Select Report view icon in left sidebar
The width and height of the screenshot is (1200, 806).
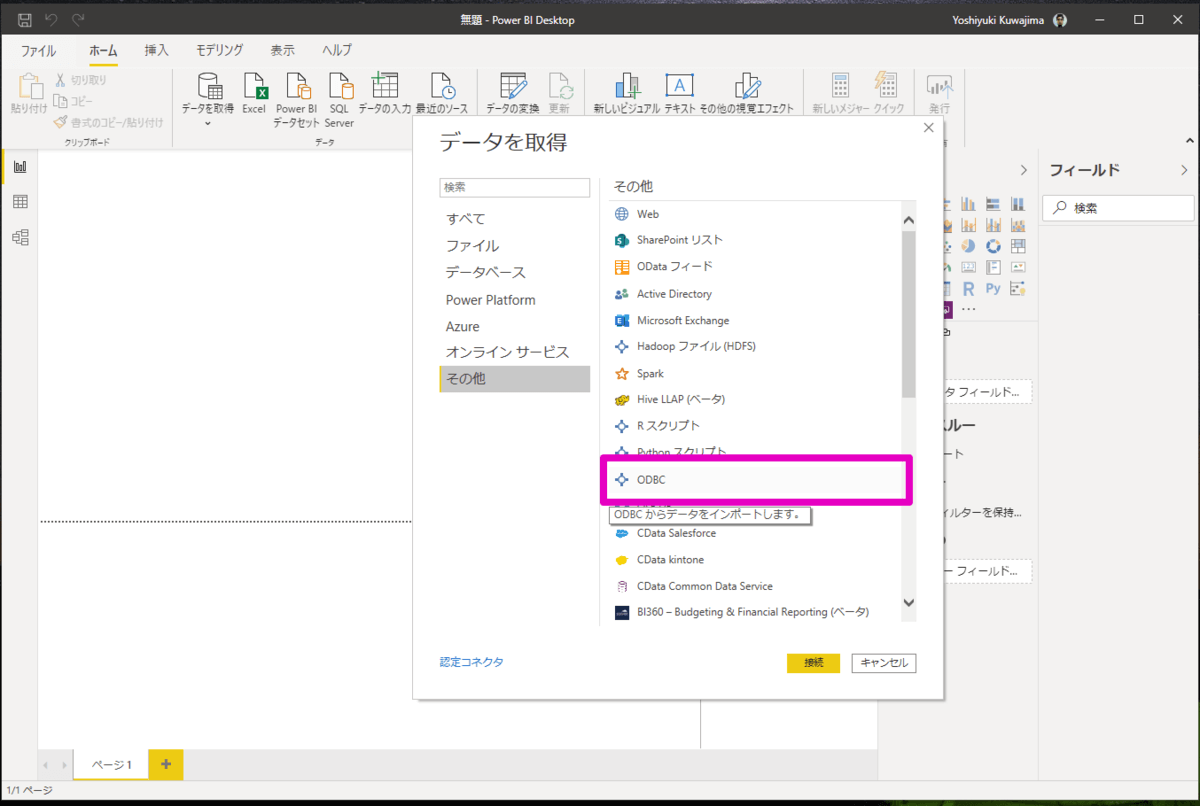click(x=20, y=167)
